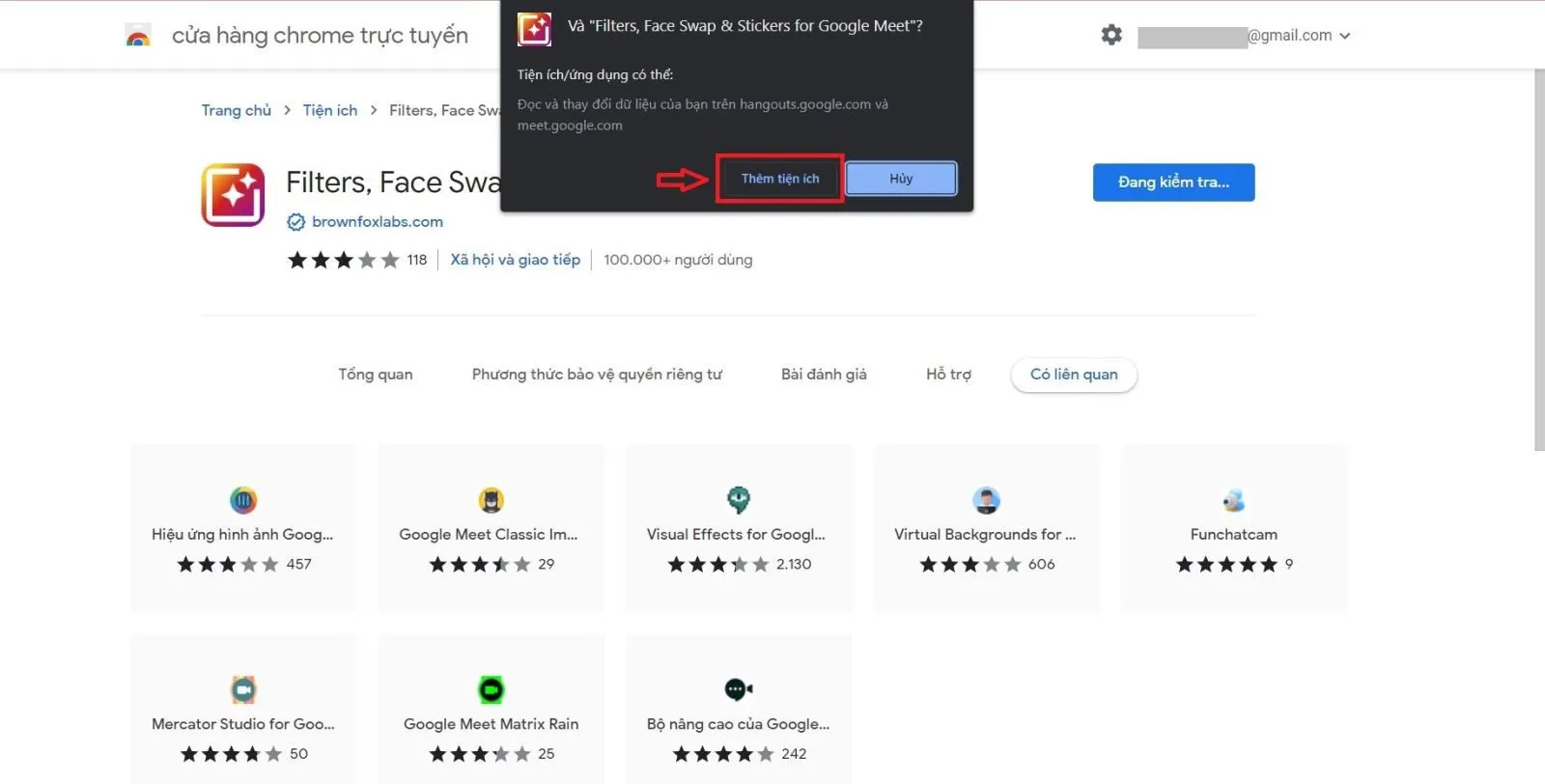
Task: Open Google Meet Classic Im... title
Action: coord(489,535)
